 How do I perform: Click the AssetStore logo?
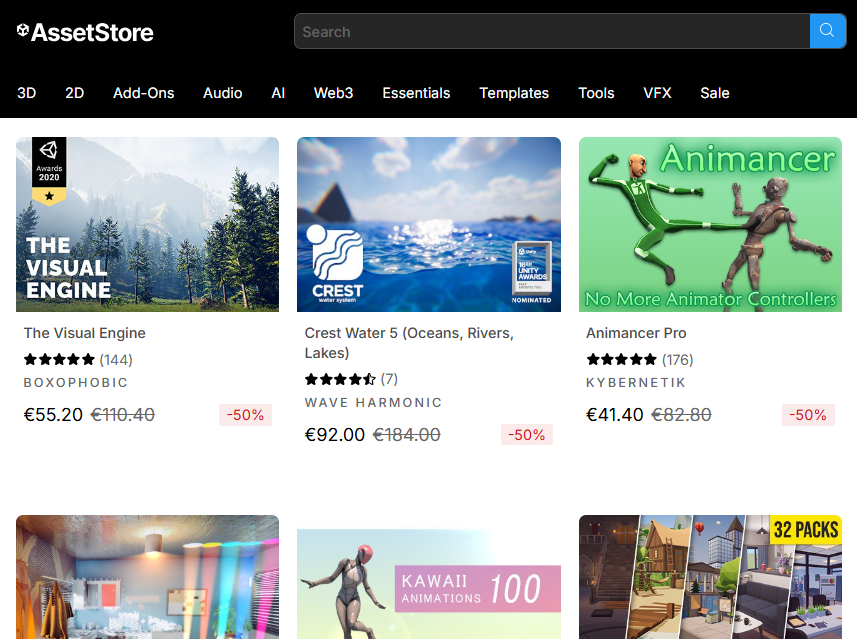tap(85, 32)
